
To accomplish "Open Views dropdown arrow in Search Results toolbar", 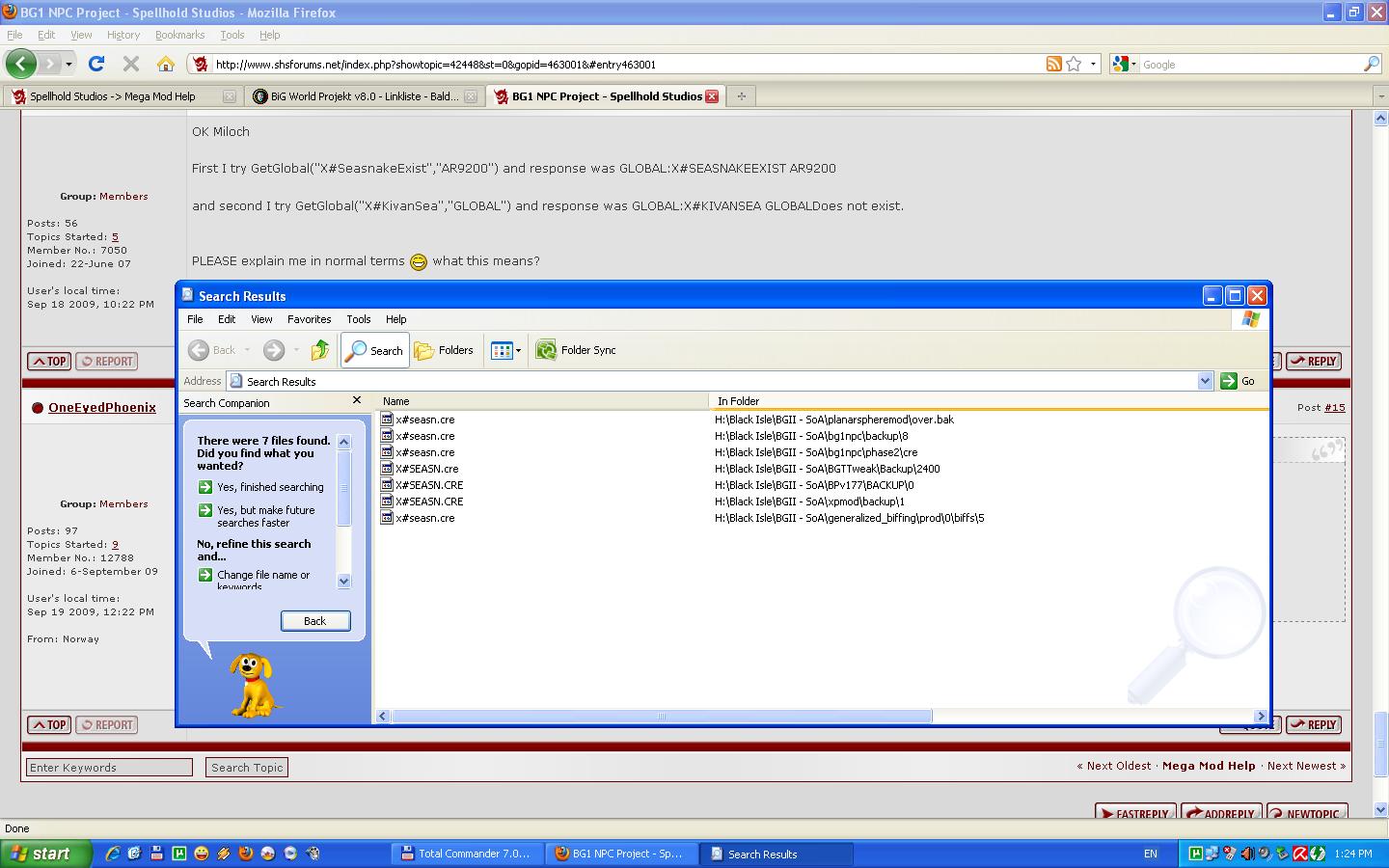I will [x=518, y=350].
